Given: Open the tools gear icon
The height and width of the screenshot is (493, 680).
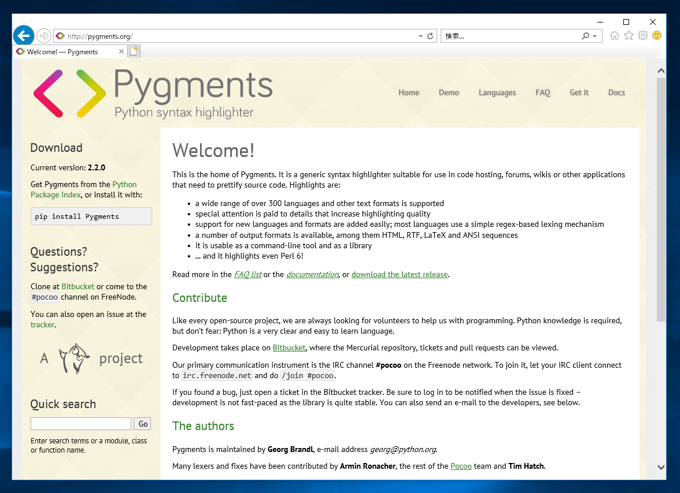Looking at the screenshot, I should click(643, 36).
